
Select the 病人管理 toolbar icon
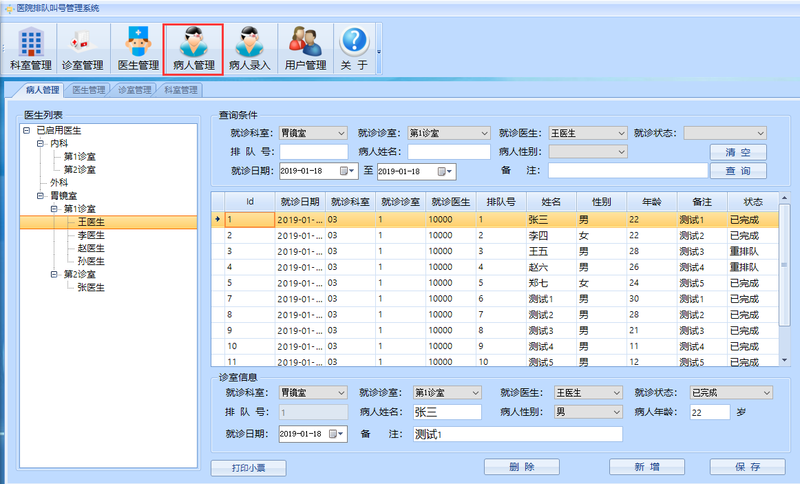pyautogui.click(x=193, y=49)
